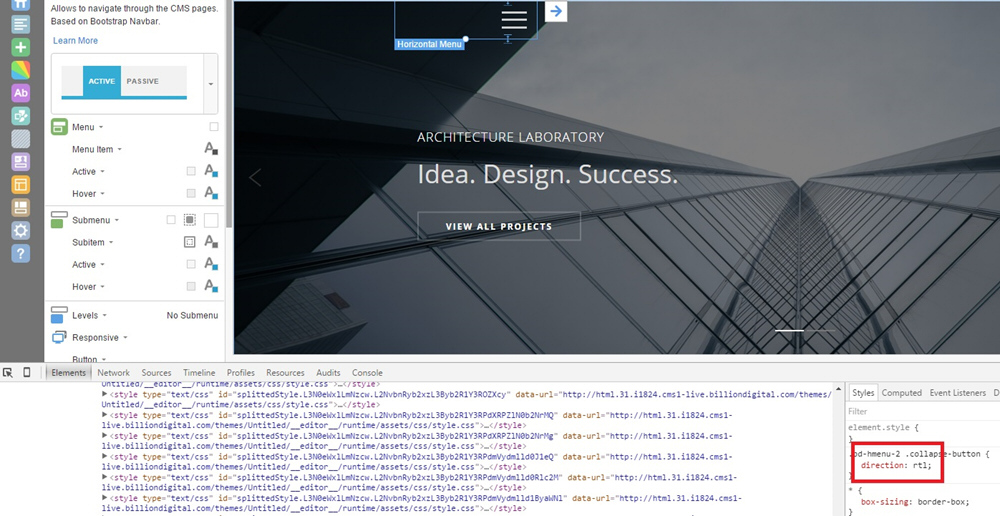
Task: Open the orange layout icon in sidebar
Action: (x=20, y=185)
